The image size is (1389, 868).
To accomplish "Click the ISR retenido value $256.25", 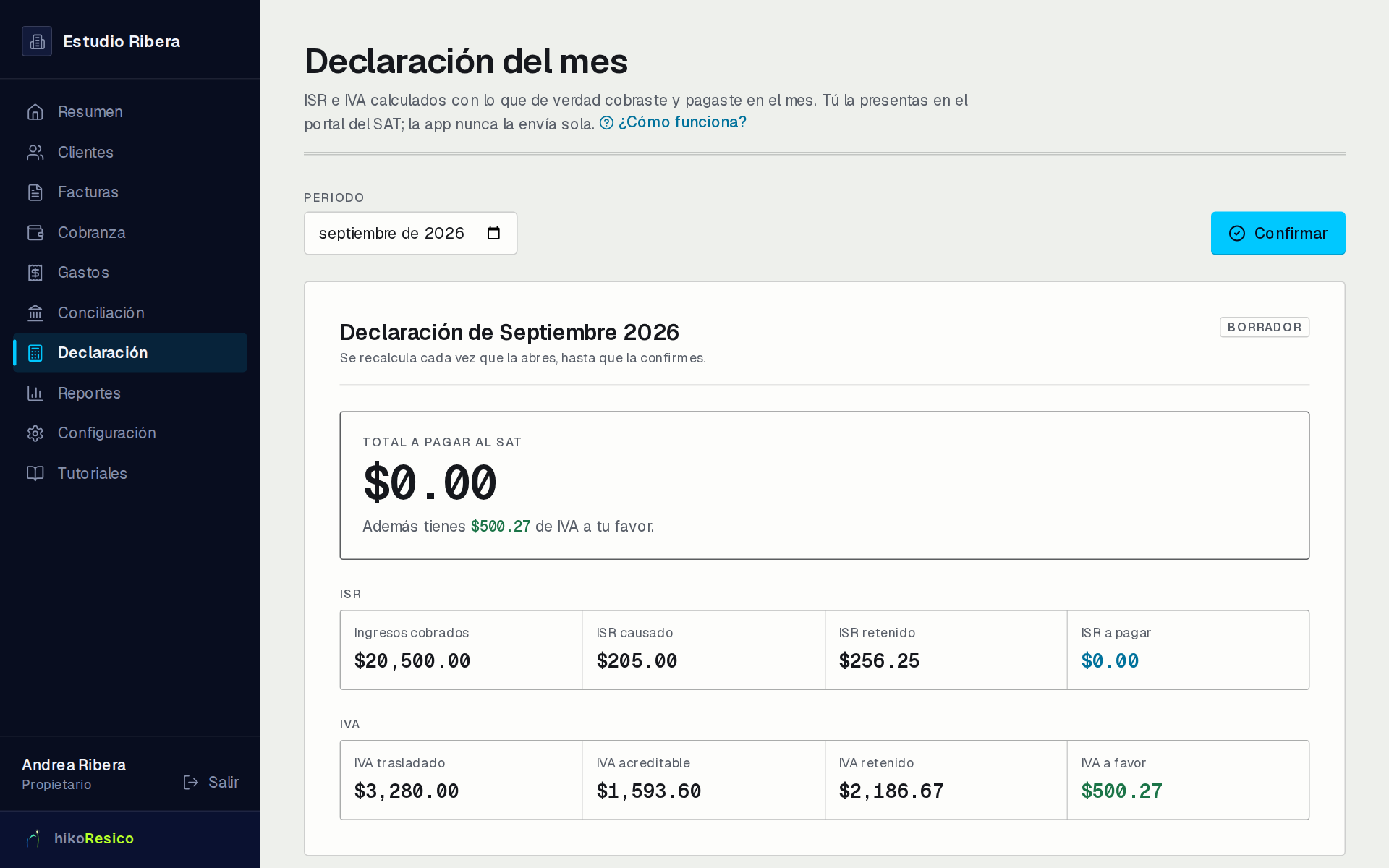I will point(879,661).
